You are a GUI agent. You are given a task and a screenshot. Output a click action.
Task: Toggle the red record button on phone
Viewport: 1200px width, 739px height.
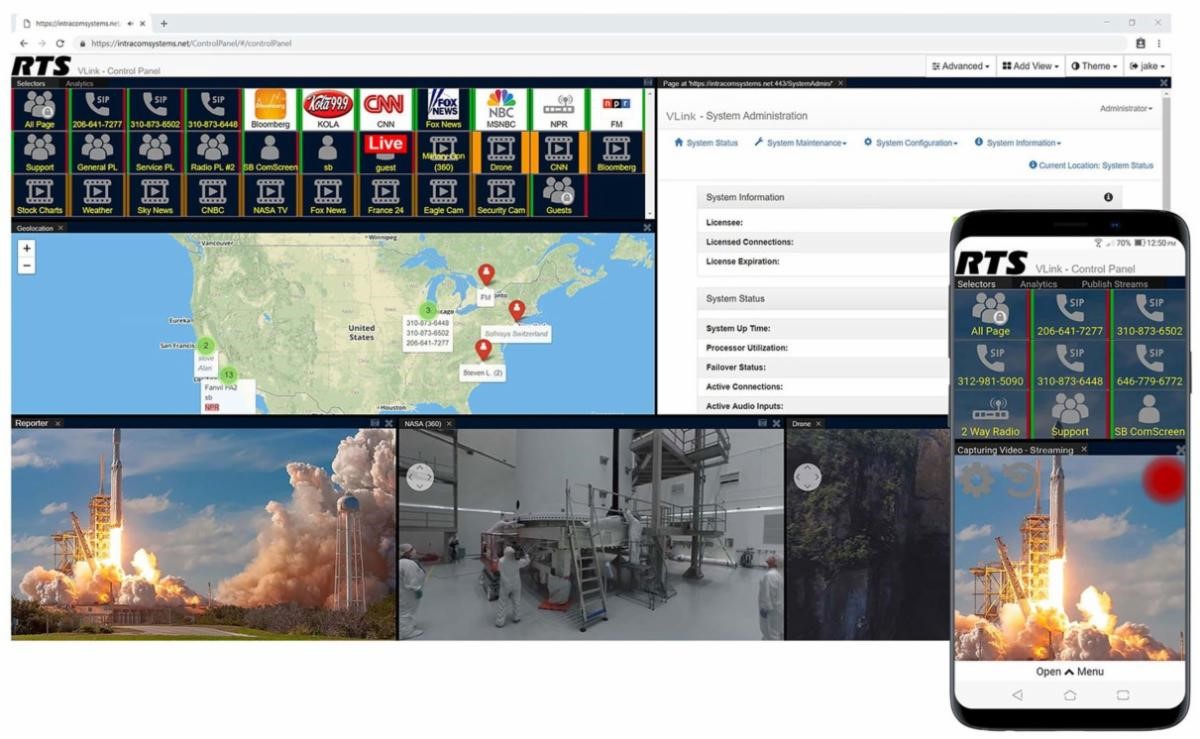point(1164,480)
